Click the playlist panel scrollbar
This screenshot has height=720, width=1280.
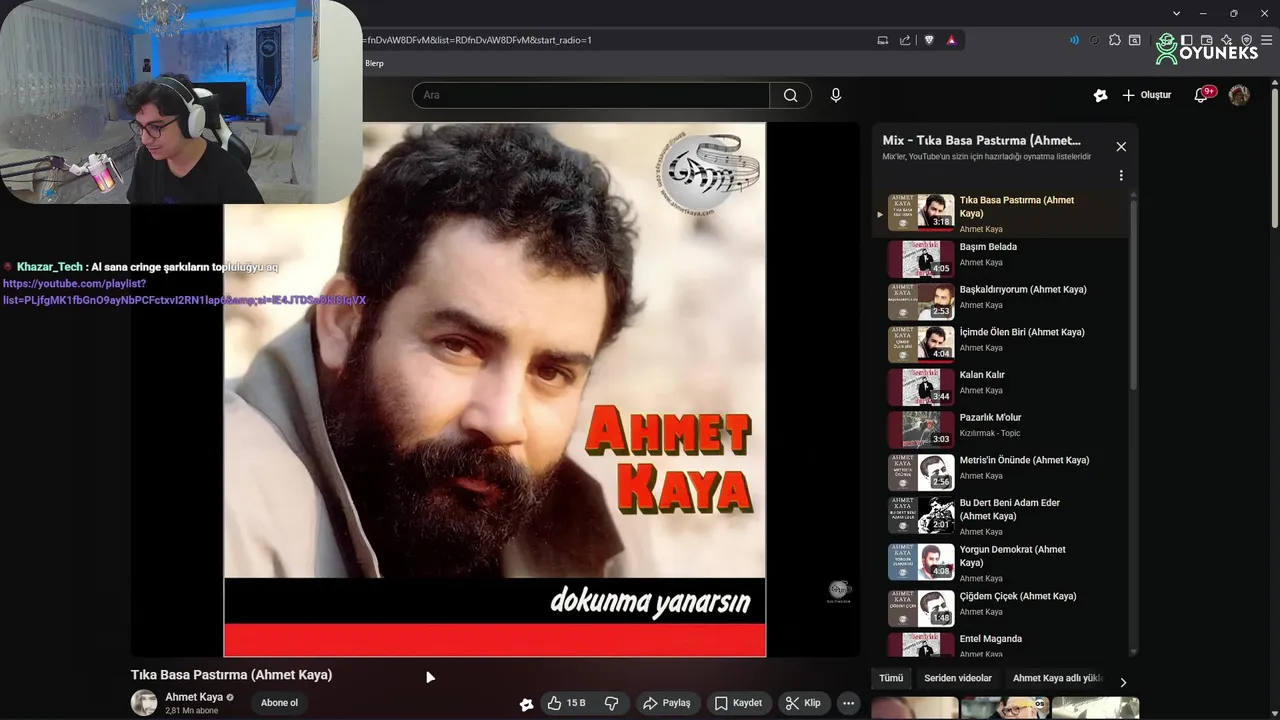1133,295
